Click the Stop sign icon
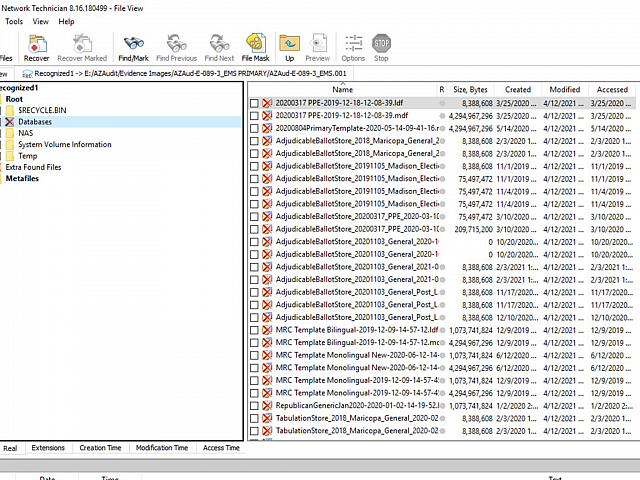 [381, 43]
